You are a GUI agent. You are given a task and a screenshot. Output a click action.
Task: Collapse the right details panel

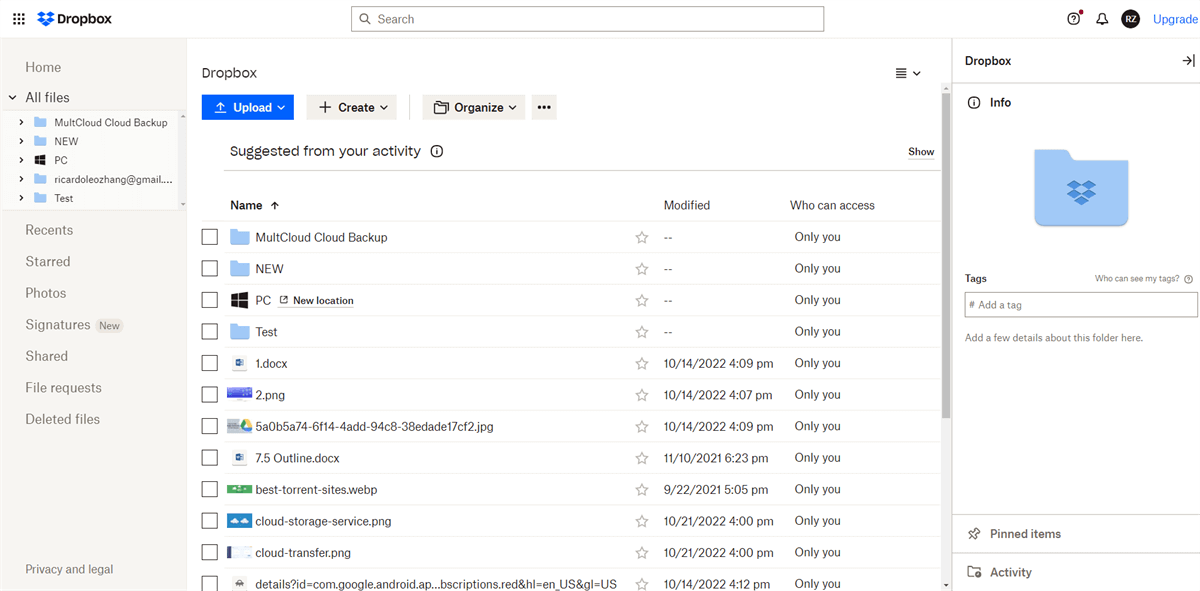pos(1188,61)
